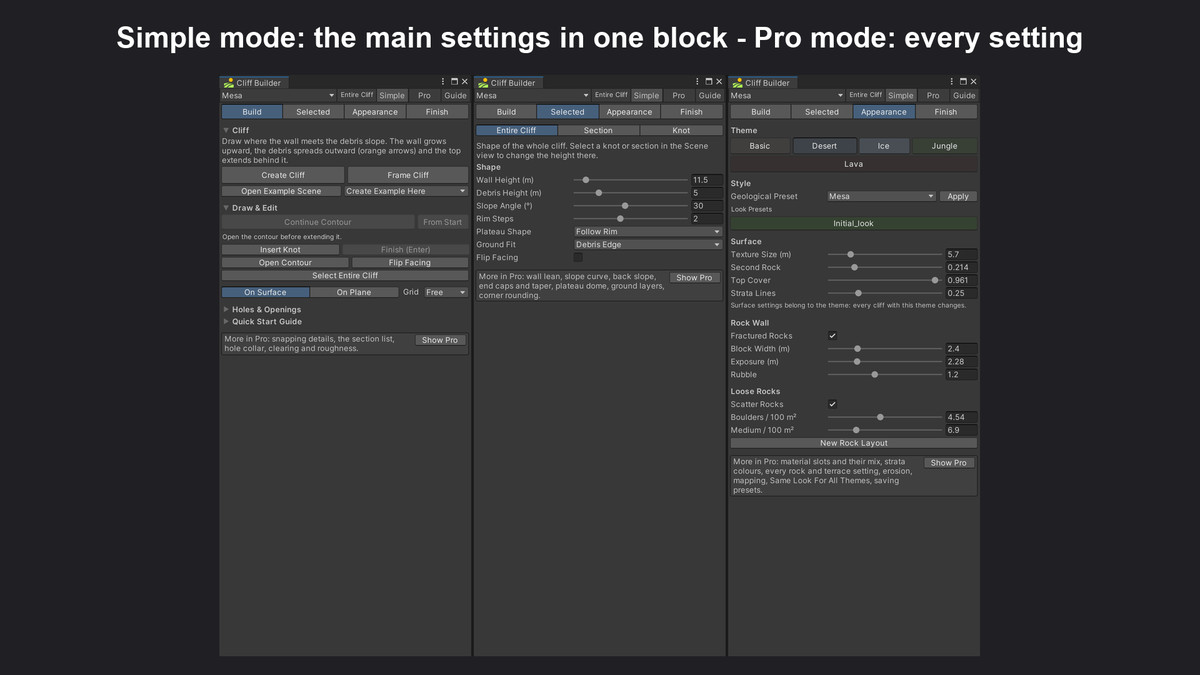Click the Boulders / 100 m² slider
The height and width of the screenshot is (675, 1200).
(885, 417)
